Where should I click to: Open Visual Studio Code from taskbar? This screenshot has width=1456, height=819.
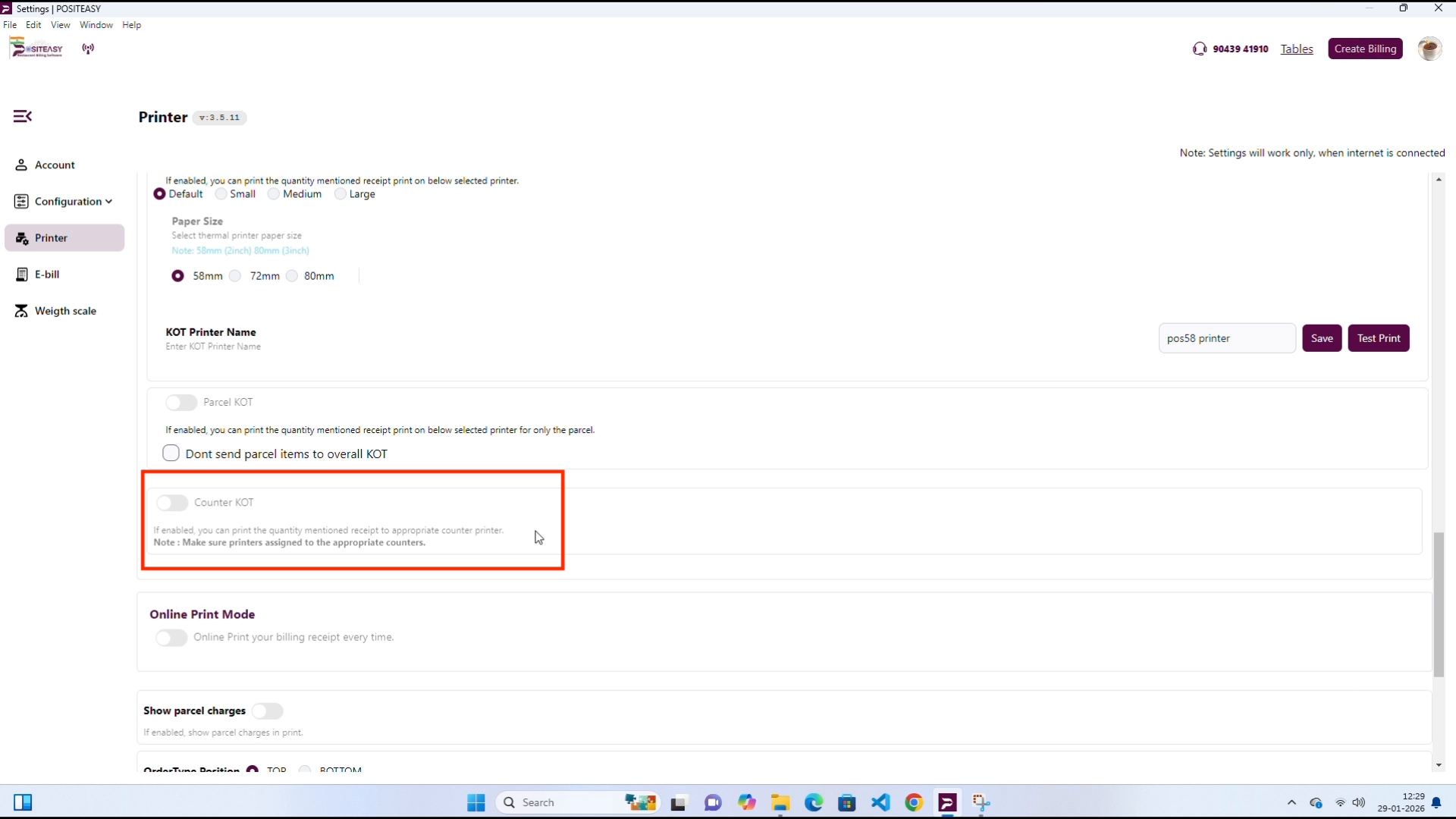click(x=880, y=802)
